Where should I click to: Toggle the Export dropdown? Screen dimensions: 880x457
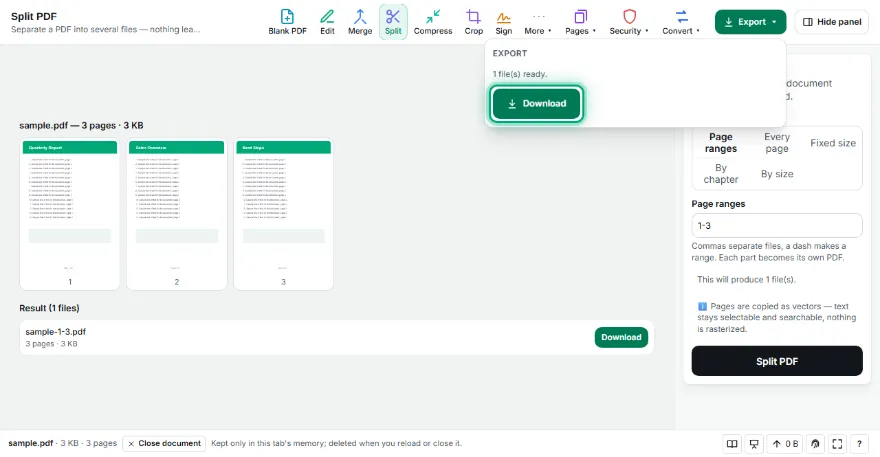[x=750, y=22]
